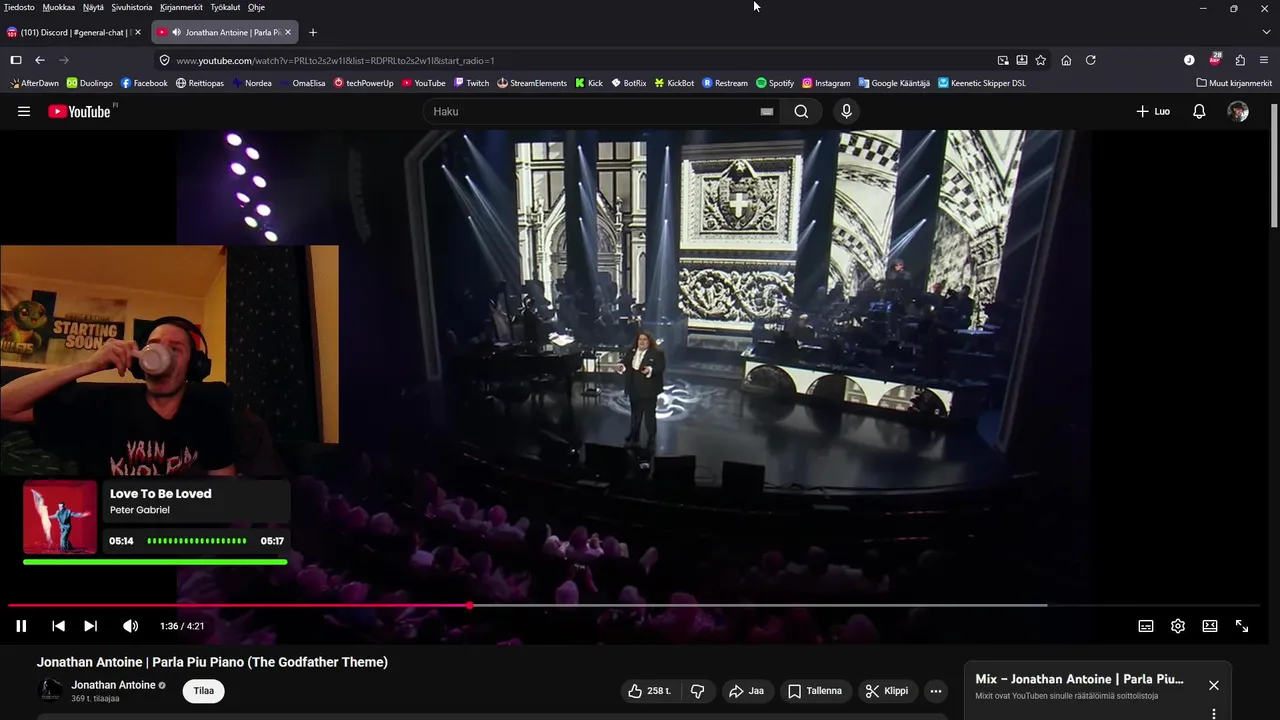Subscribe with the Tilaa button
Viewport: 1280px width, 720px height.
point(204,691)
